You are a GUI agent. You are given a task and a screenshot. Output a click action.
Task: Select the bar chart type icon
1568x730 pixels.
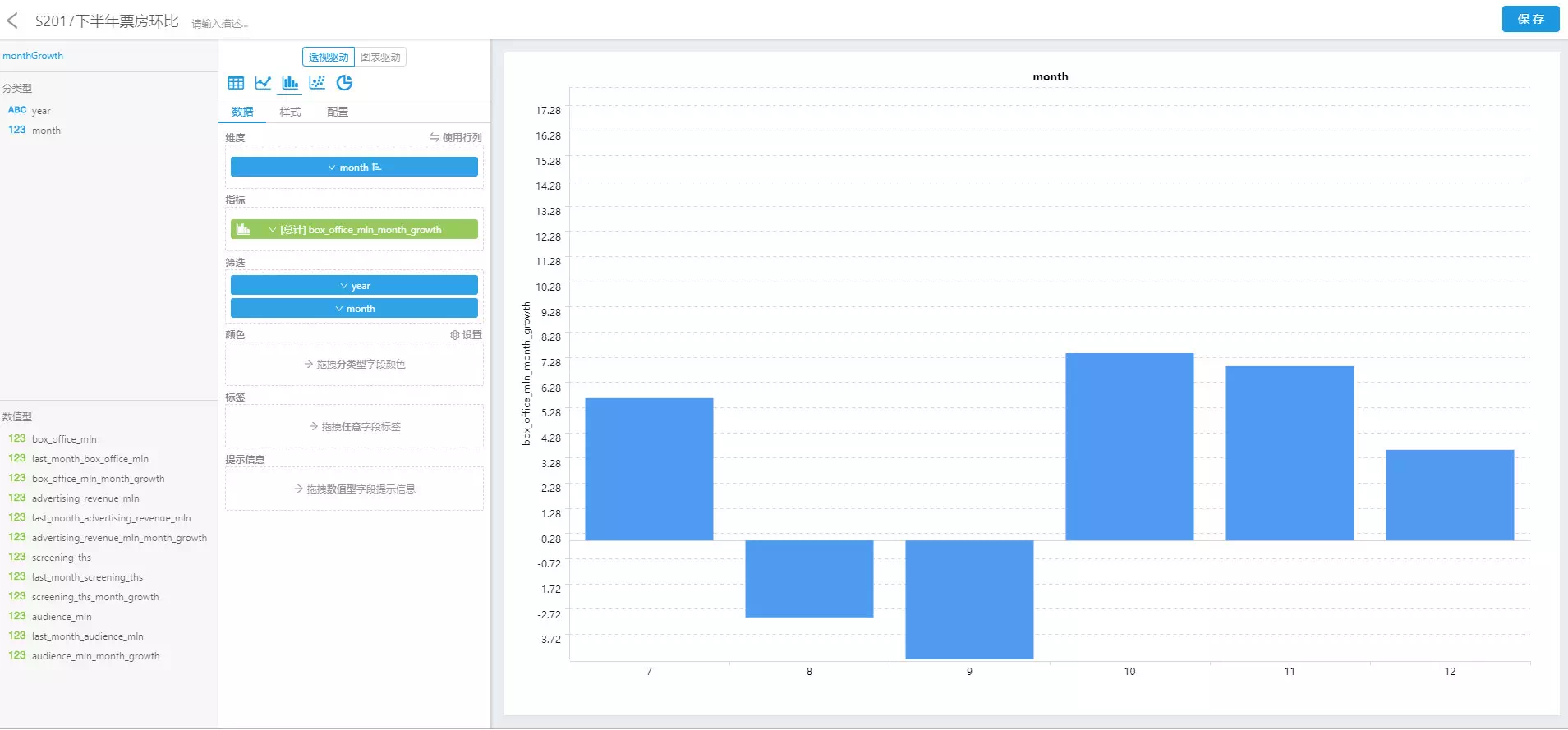pyautogui.click(x=290, y=83)
